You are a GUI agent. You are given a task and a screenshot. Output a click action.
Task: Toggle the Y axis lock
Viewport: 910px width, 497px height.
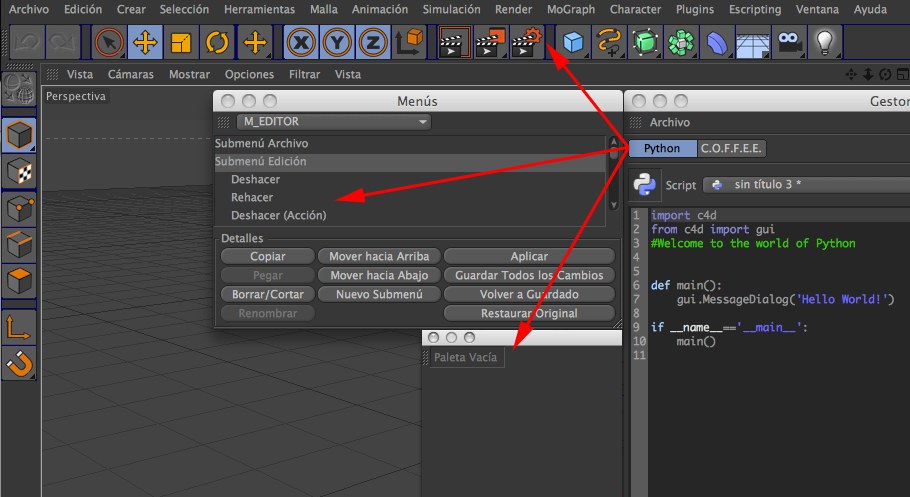point(338,43)
